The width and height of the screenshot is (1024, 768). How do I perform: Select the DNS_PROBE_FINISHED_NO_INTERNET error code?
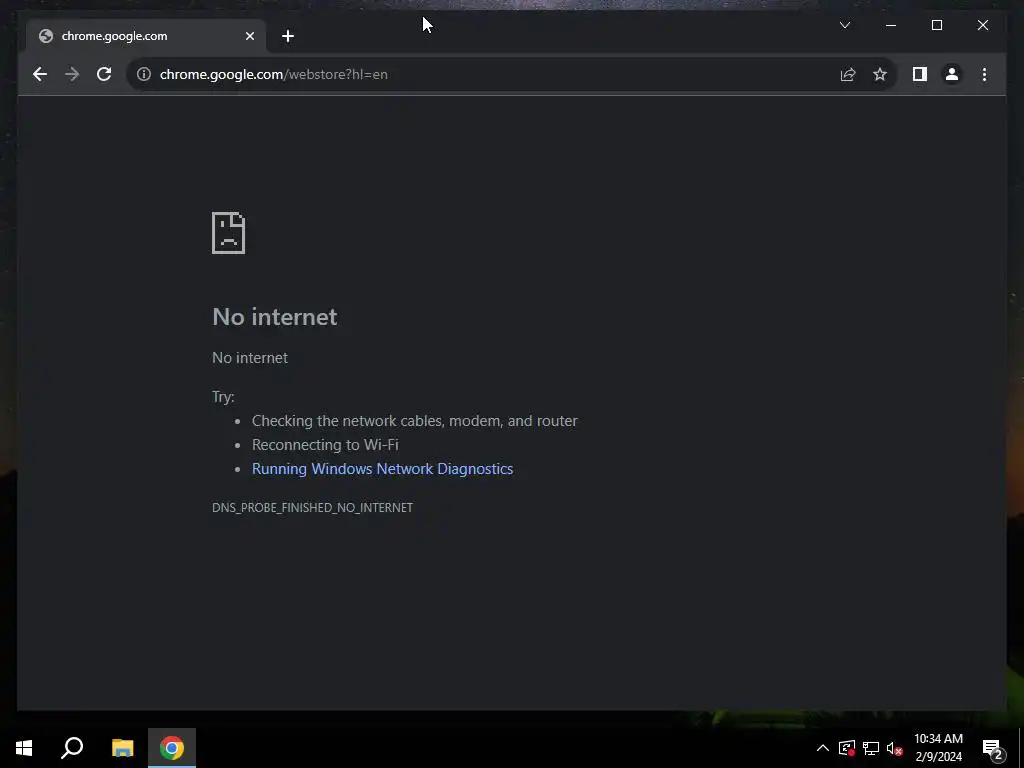312,507
